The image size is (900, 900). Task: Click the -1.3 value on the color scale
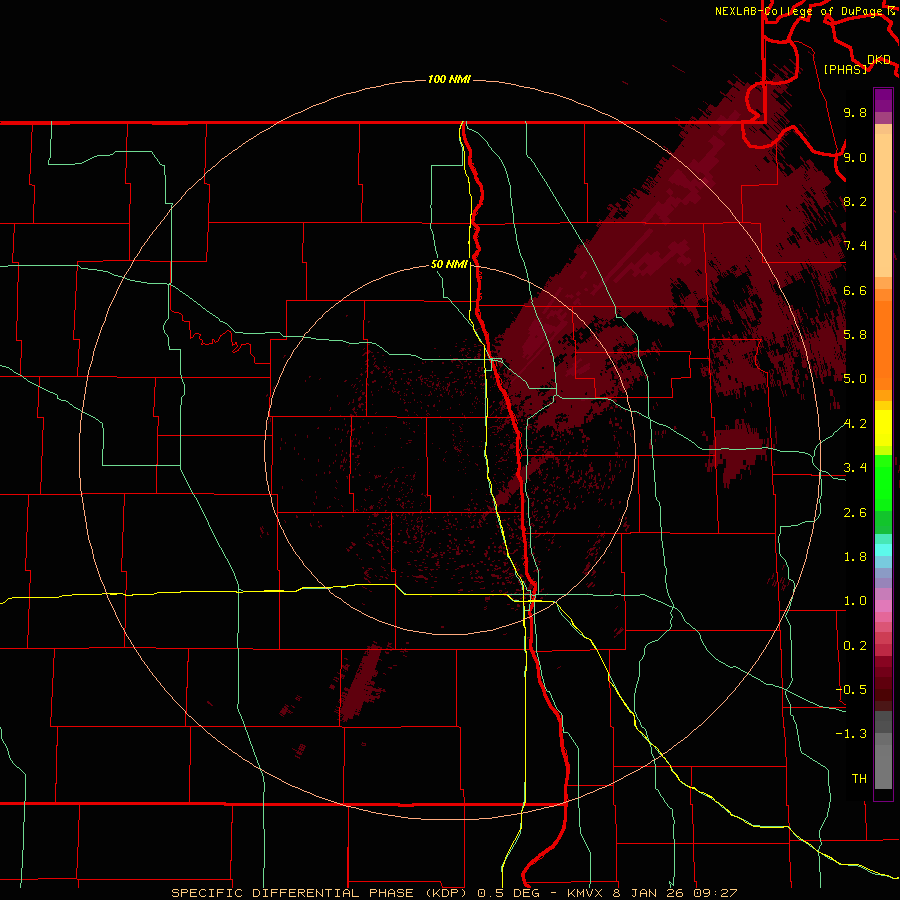pos(851,734)
